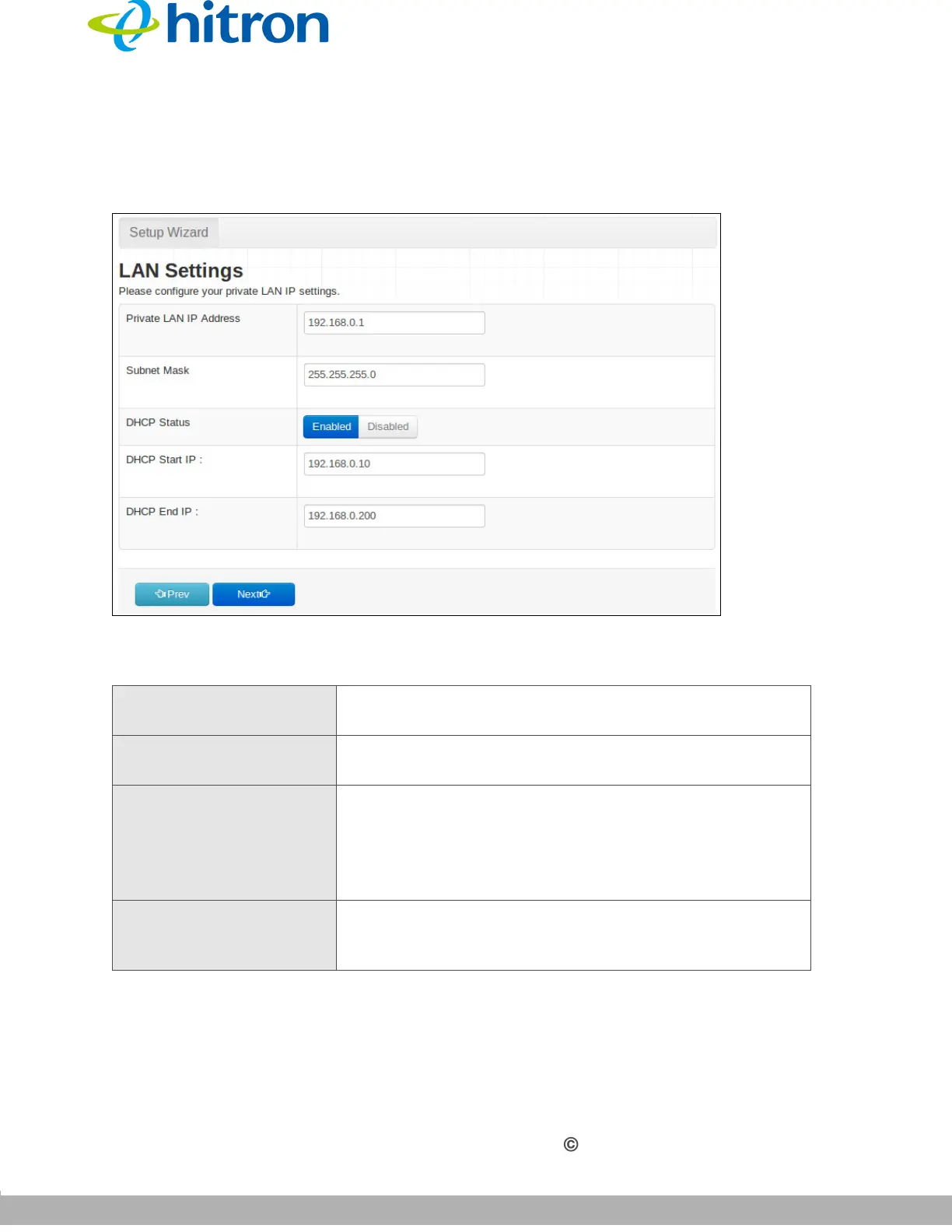This screenshot has width=952, height=1232.
Task: Click the 'Please configure your private LAN' text
Action: tap(229, 292)
